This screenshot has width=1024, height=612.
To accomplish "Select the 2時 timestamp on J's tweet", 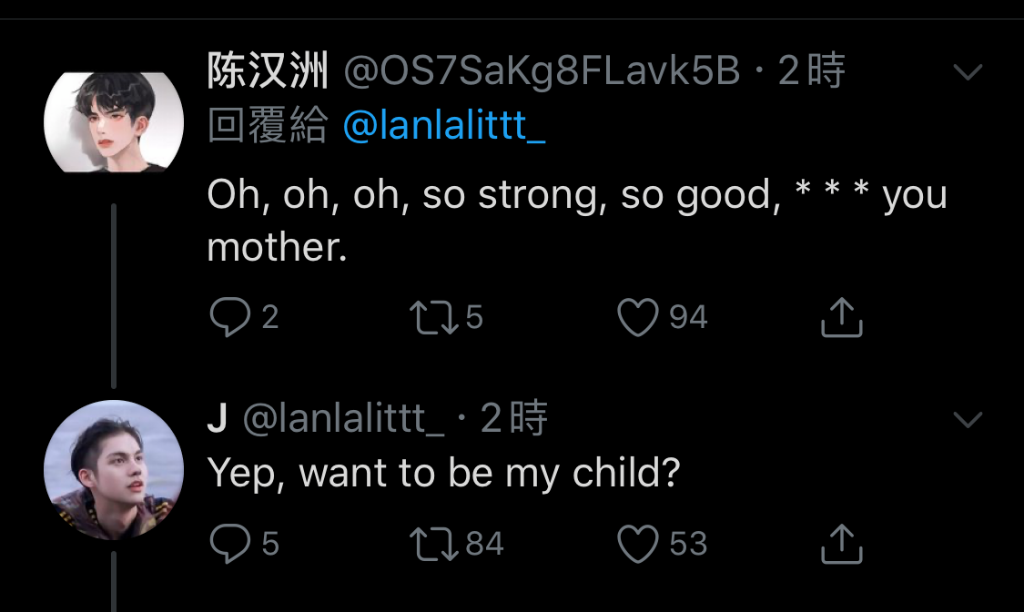I will coord(514,418).
